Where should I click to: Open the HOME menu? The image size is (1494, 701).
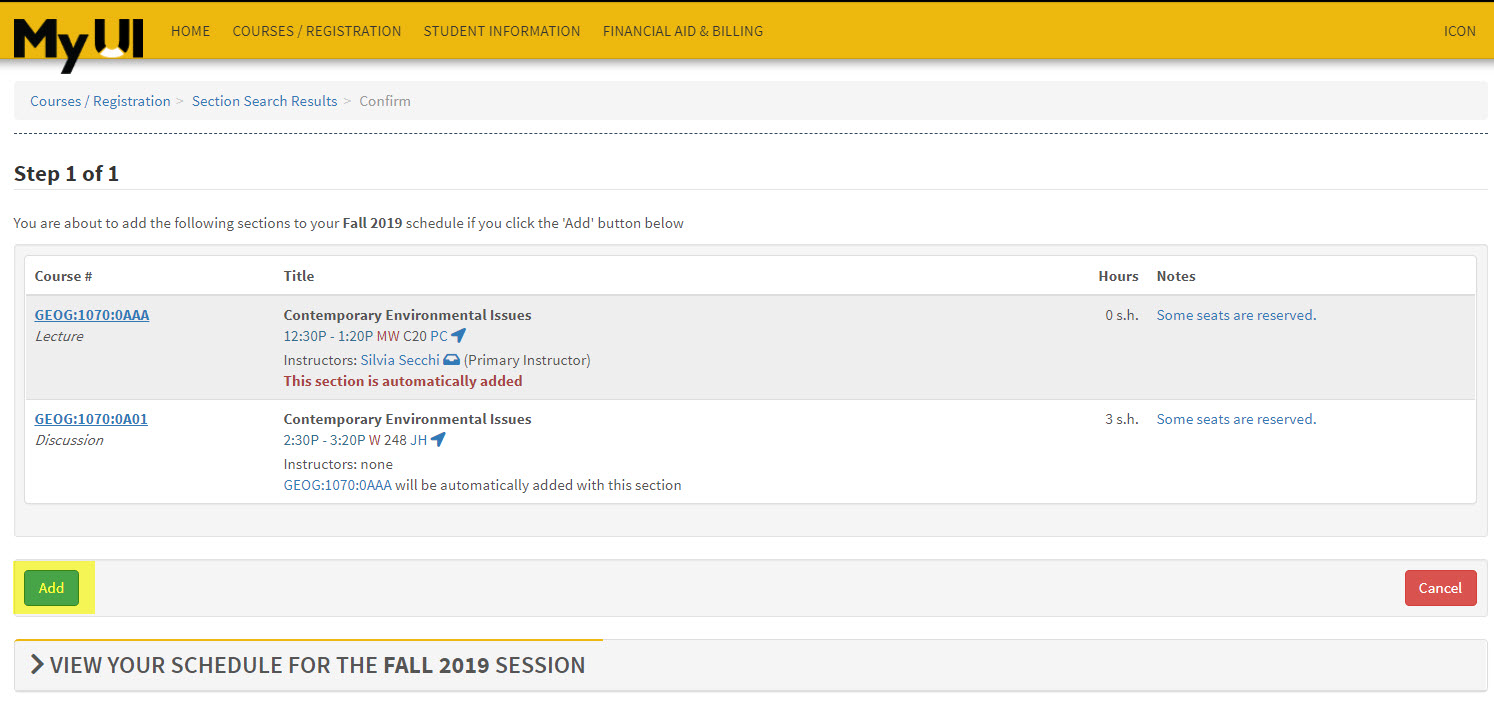190,31
